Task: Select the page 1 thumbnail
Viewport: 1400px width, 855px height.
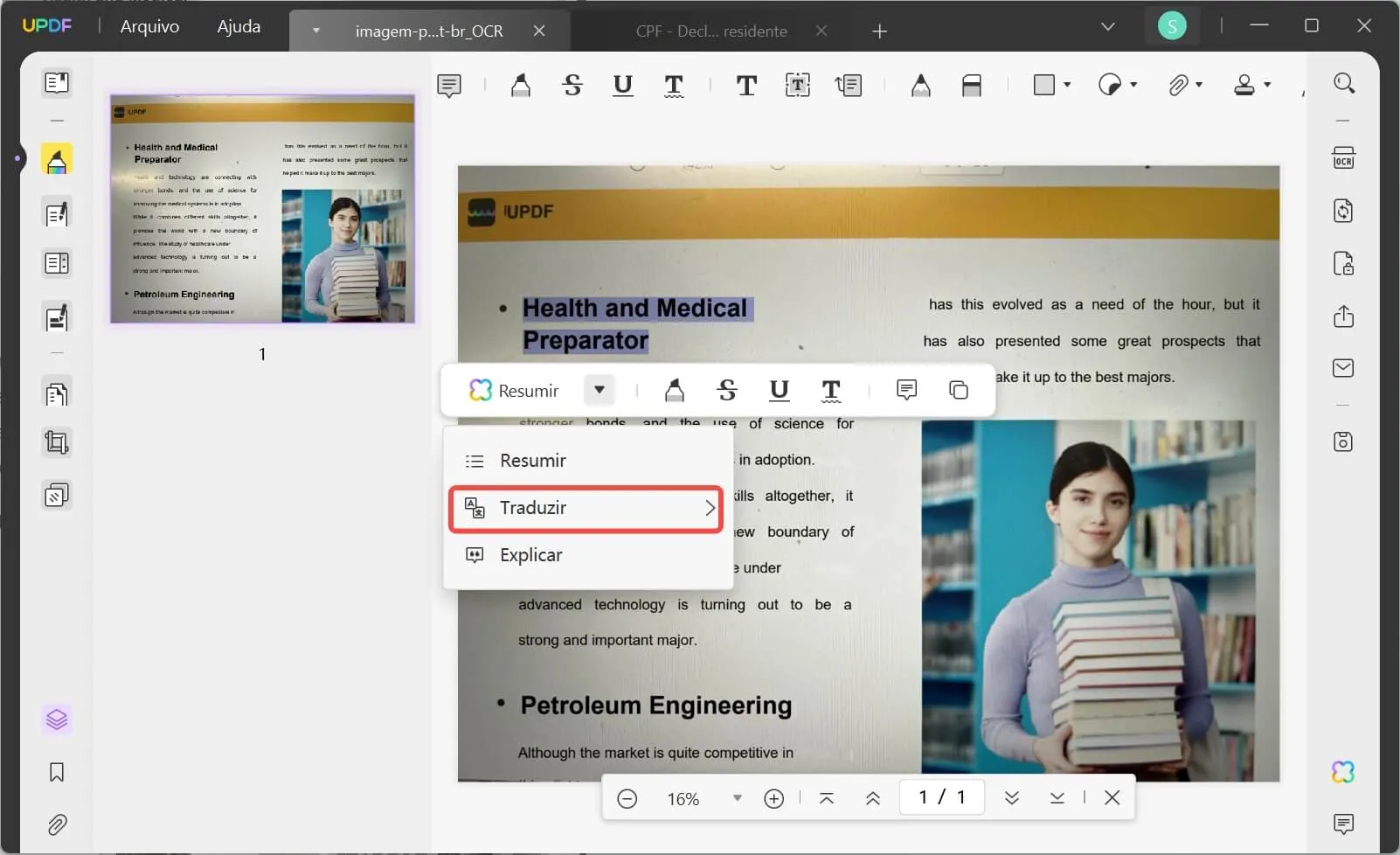Action: [x=262, y=209]
